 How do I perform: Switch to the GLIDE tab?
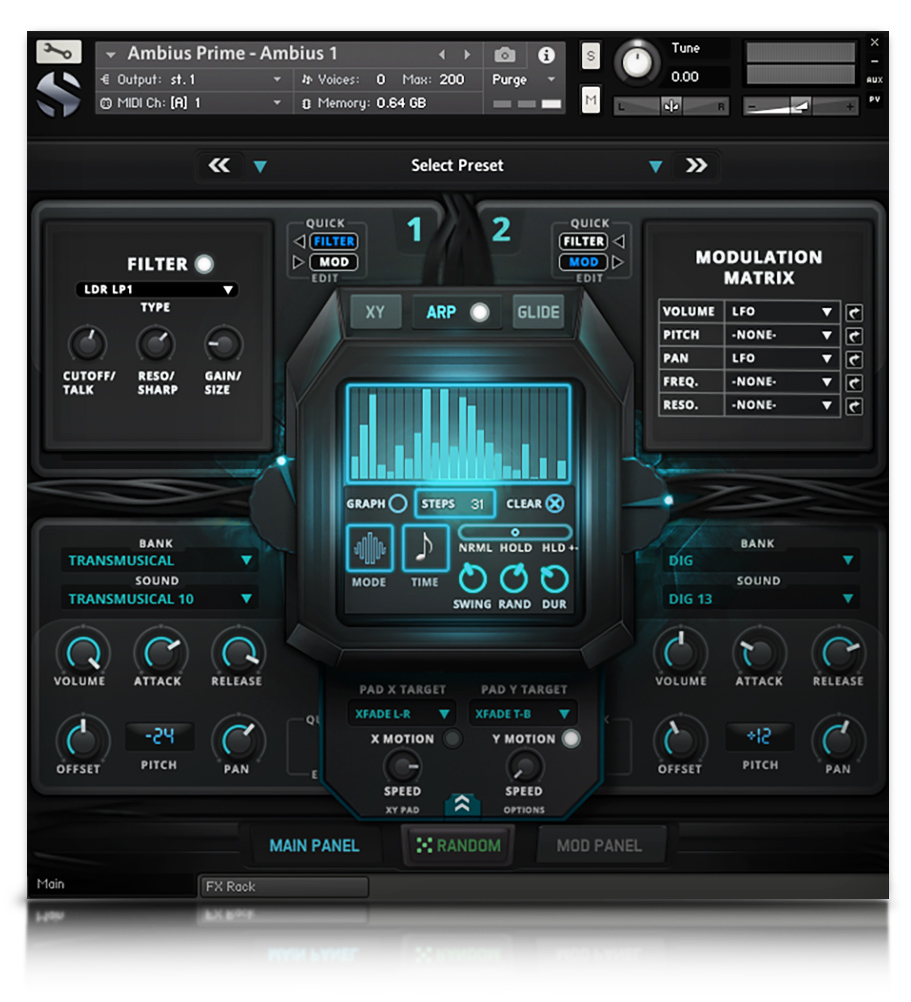537,311
